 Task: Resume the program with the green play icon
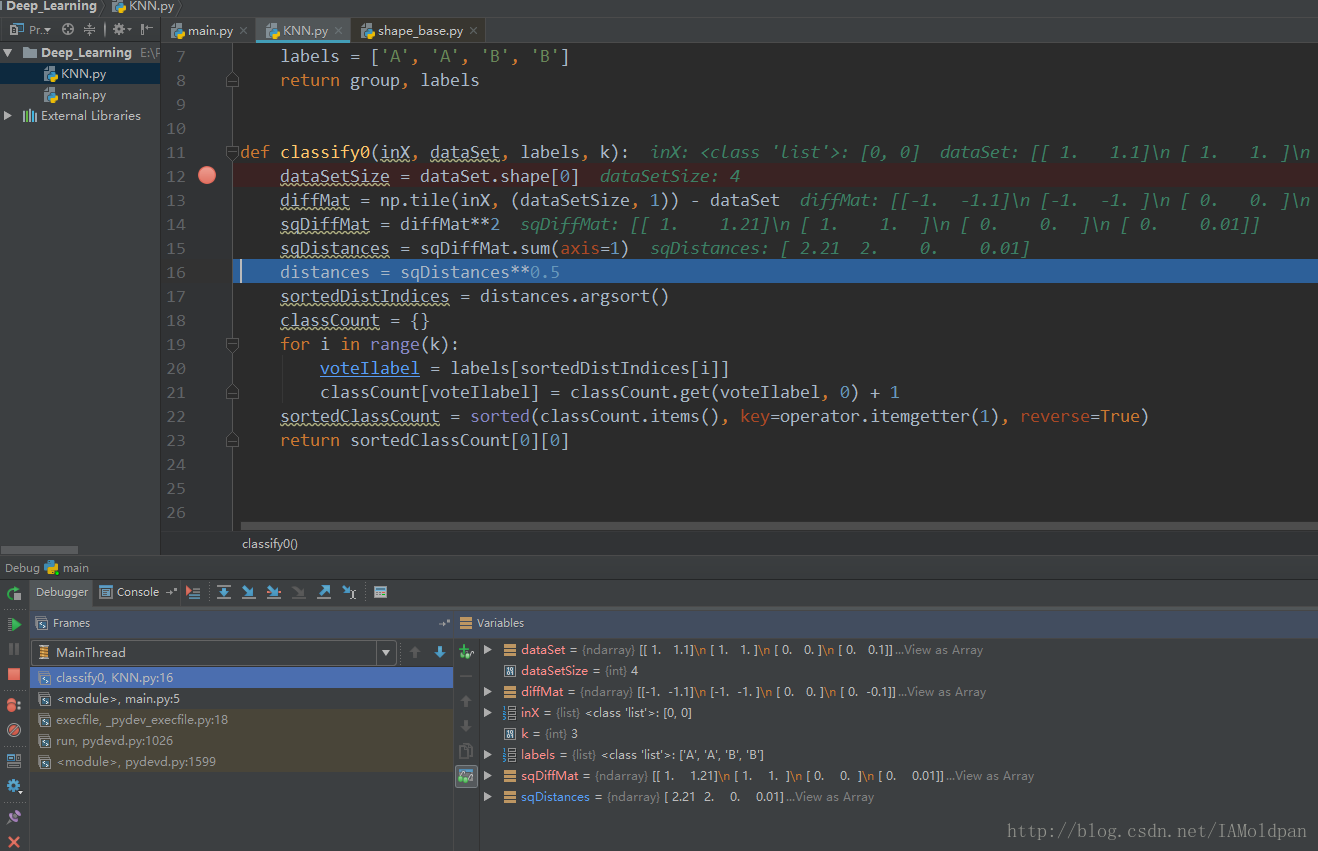[14, 624]
